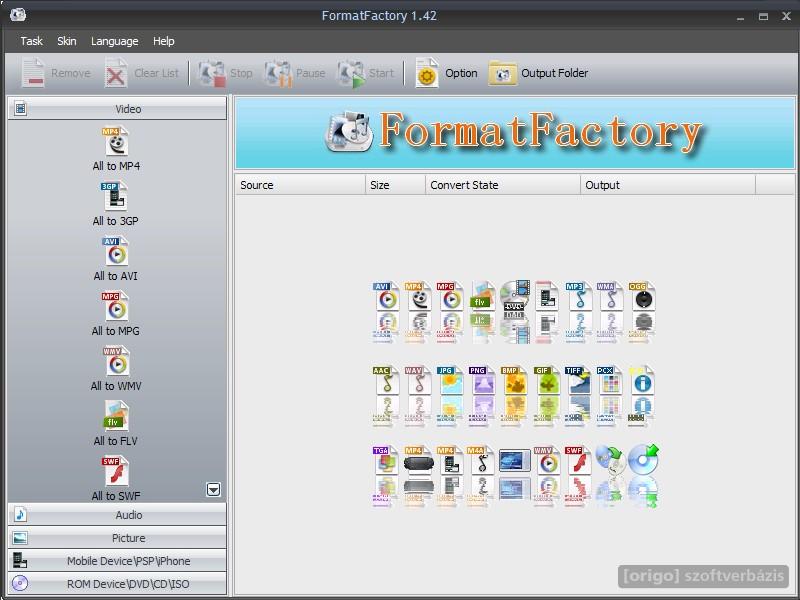800x600 pixels.
Task: Expand the Audio category
Action: [117, 515]
